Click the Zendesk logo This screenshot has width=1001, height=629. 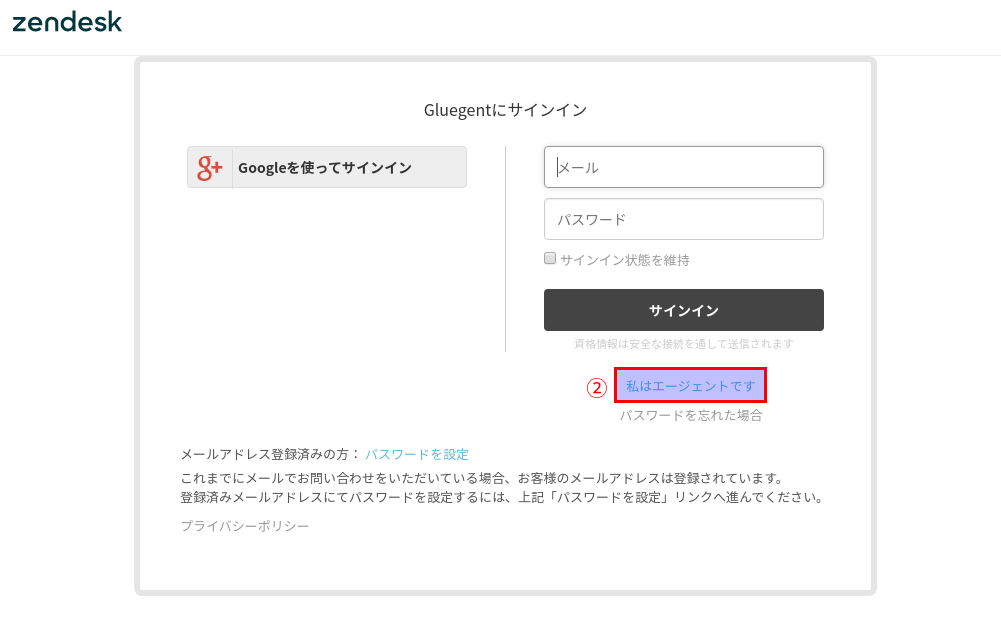point(67,22)
